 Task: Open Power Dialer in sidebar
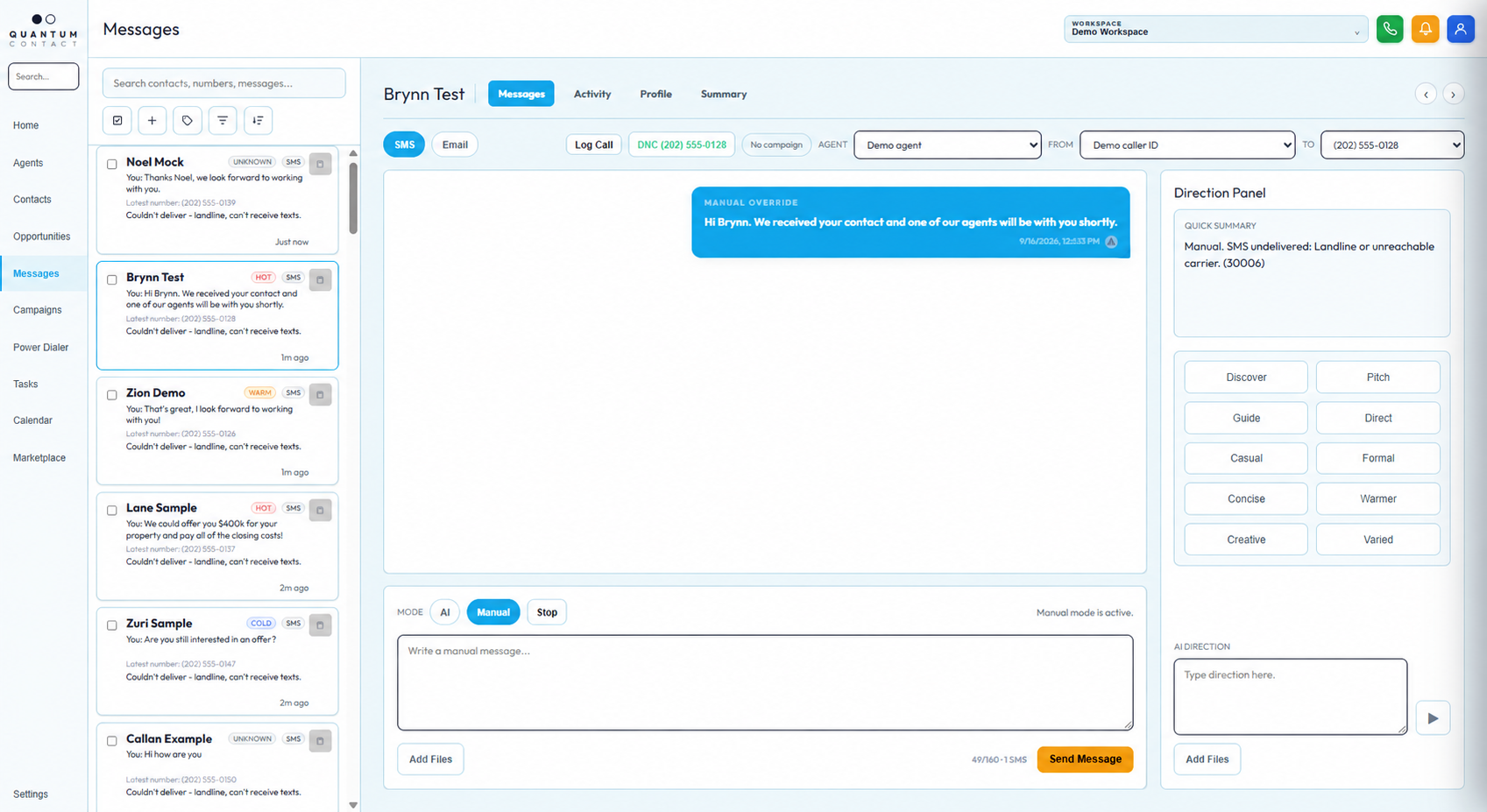point(40,348)
